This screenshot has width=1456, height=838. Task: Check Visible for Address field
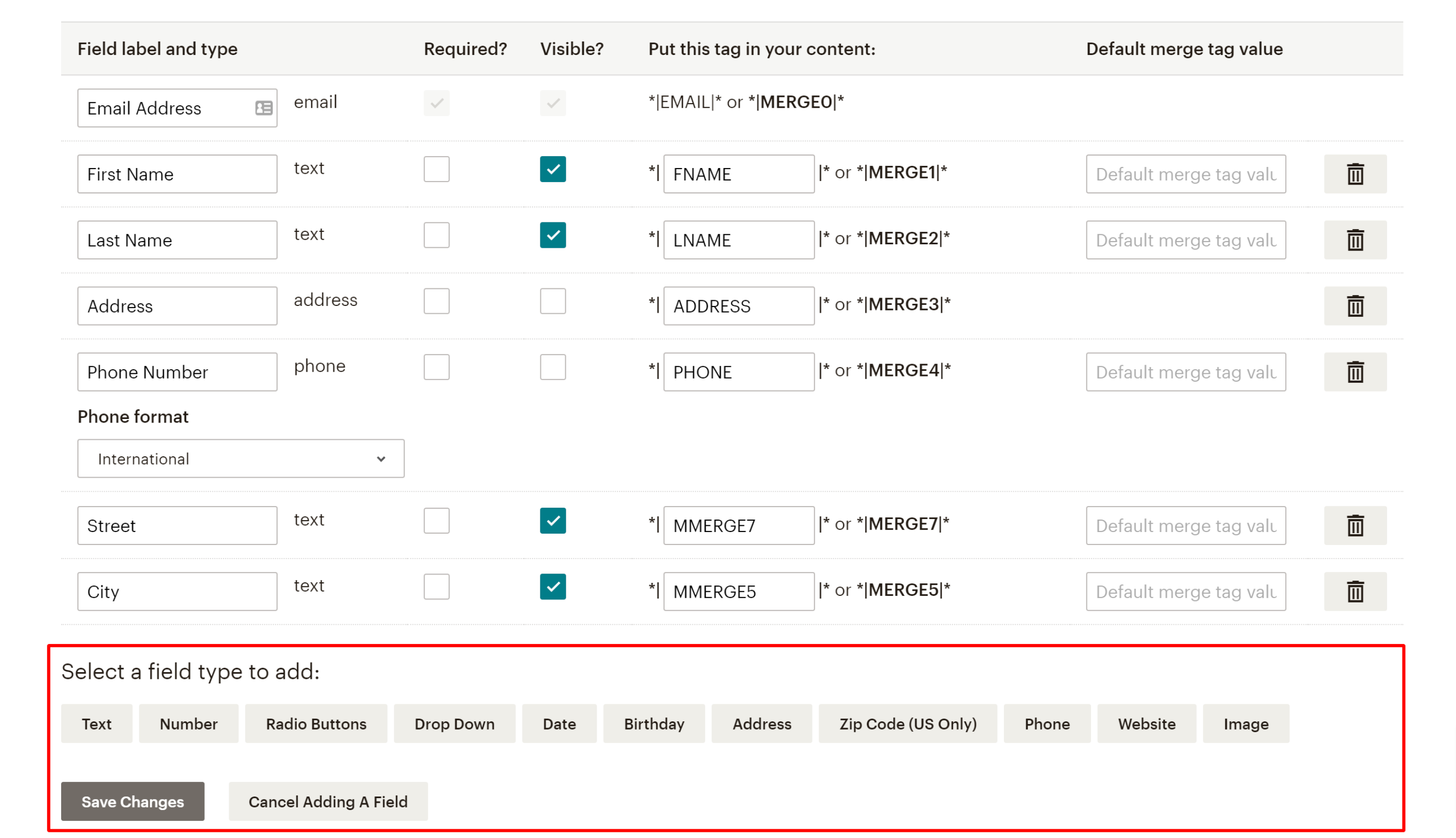[x=552, y=301]
